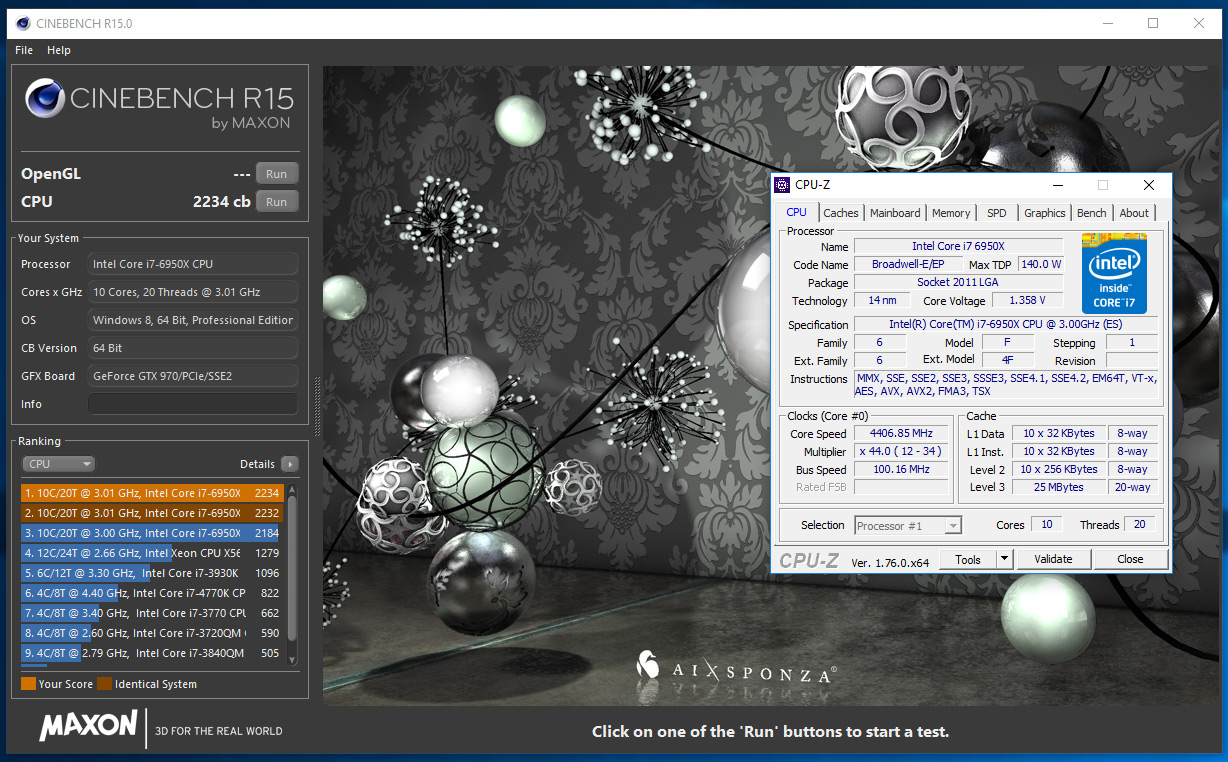The image size is (1228, 762).
Task: Click the ranking scrollbar down arrow
Action: 292,659
